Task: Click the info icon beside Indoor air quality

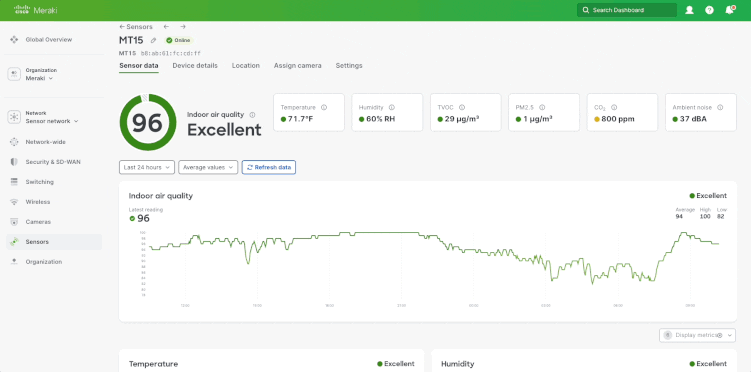Action: pyautogui.click(x=252, y=115)
